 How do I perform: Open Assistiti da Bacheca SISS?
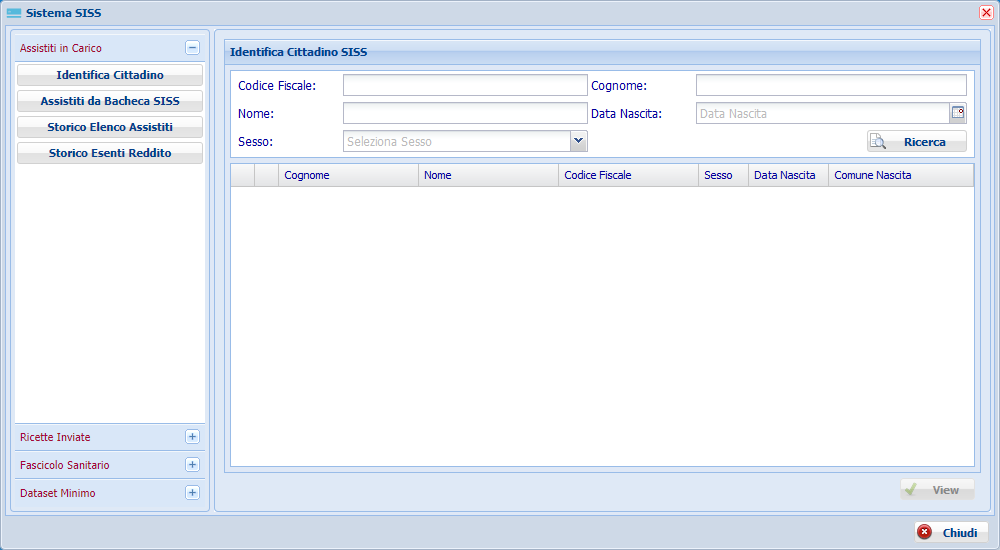[110, 101]
